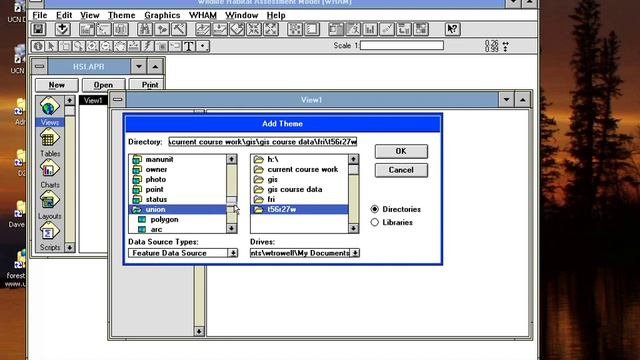Click the toolbar Zoom Out arrows icon
This screenshot has height=360, width=640.
pyautogui.click(x=271, y=29)
